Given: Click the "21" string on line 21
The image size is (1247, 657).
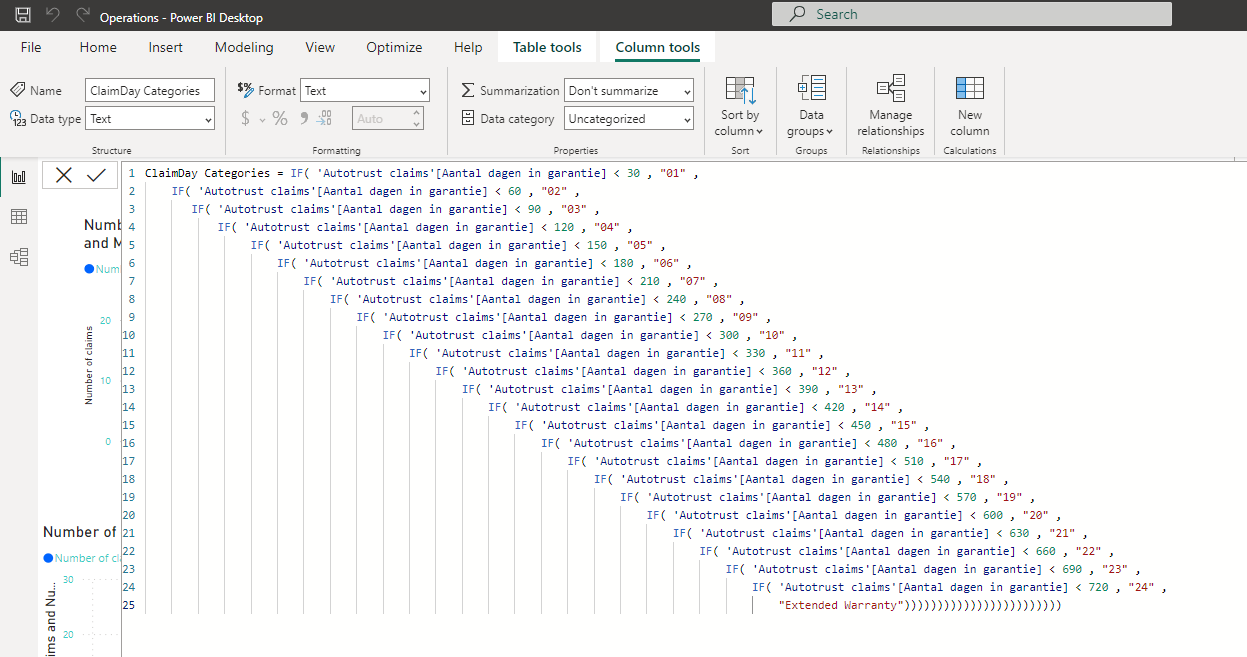Looking at the screenshot, I should [x=1062, y=533].
